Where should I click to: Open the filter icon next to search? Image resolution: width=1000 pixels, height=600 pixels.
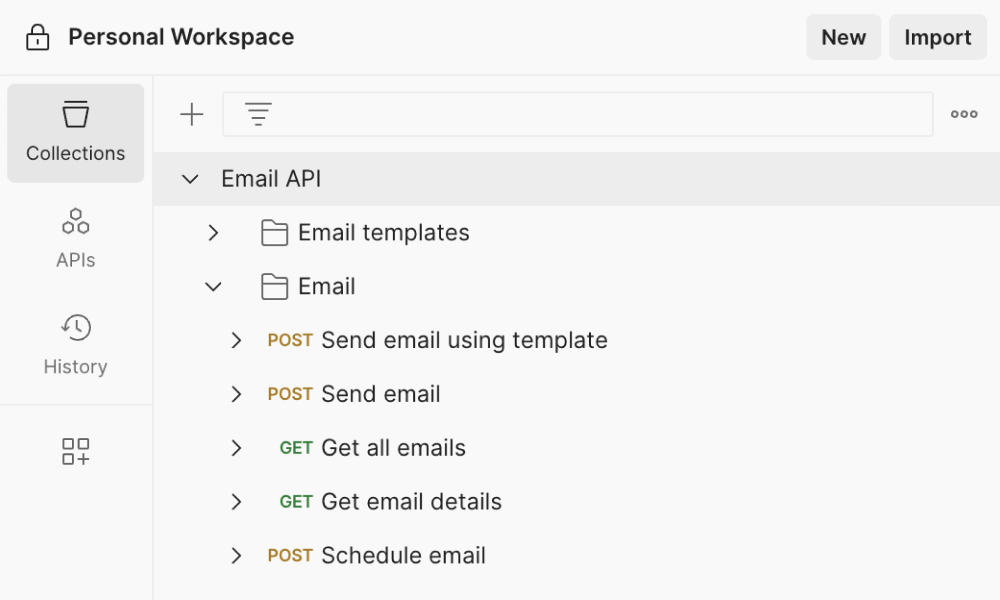pos(258,113)
